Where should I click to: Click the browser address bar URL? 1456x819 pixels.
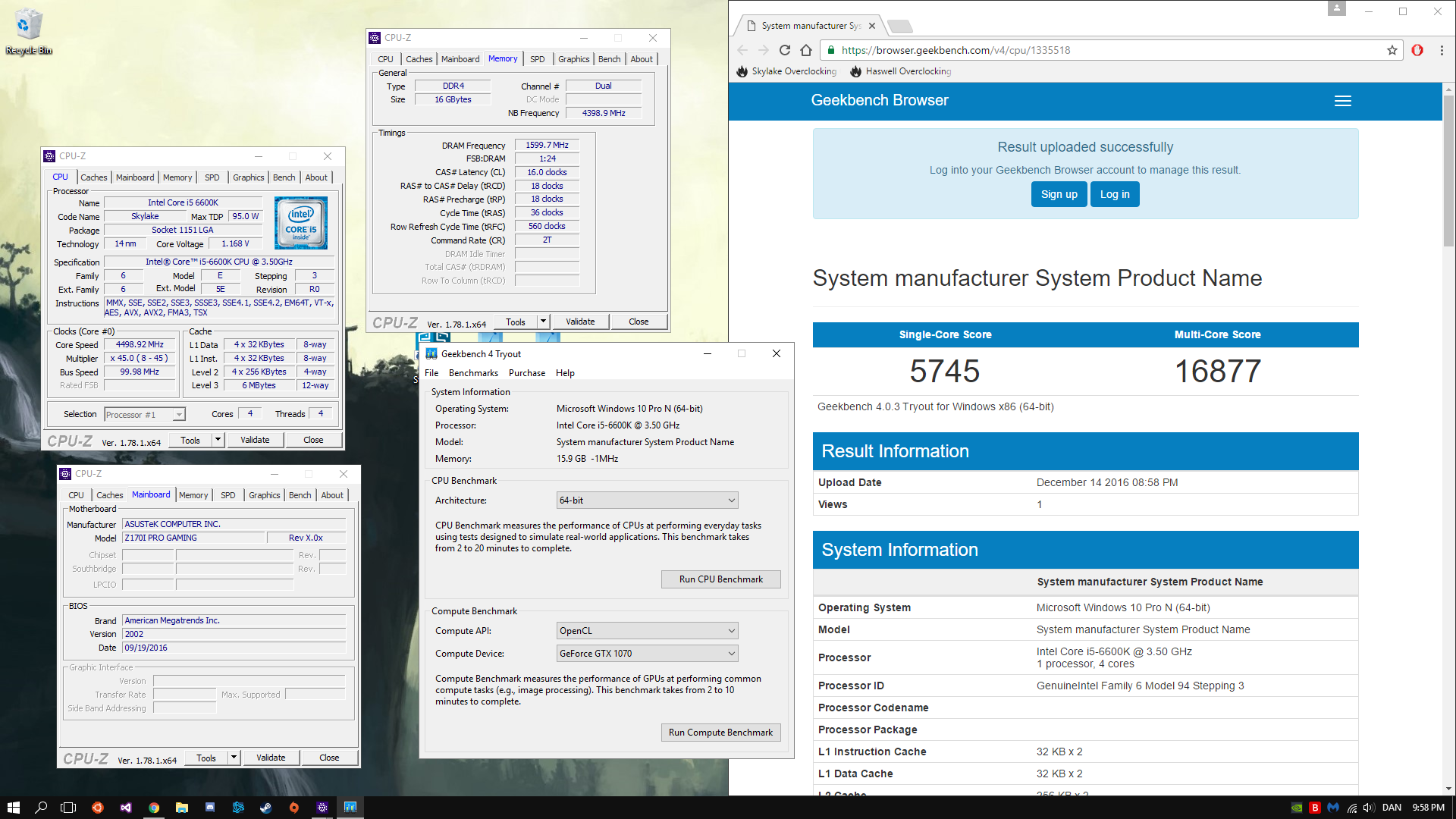click(956, 50)
